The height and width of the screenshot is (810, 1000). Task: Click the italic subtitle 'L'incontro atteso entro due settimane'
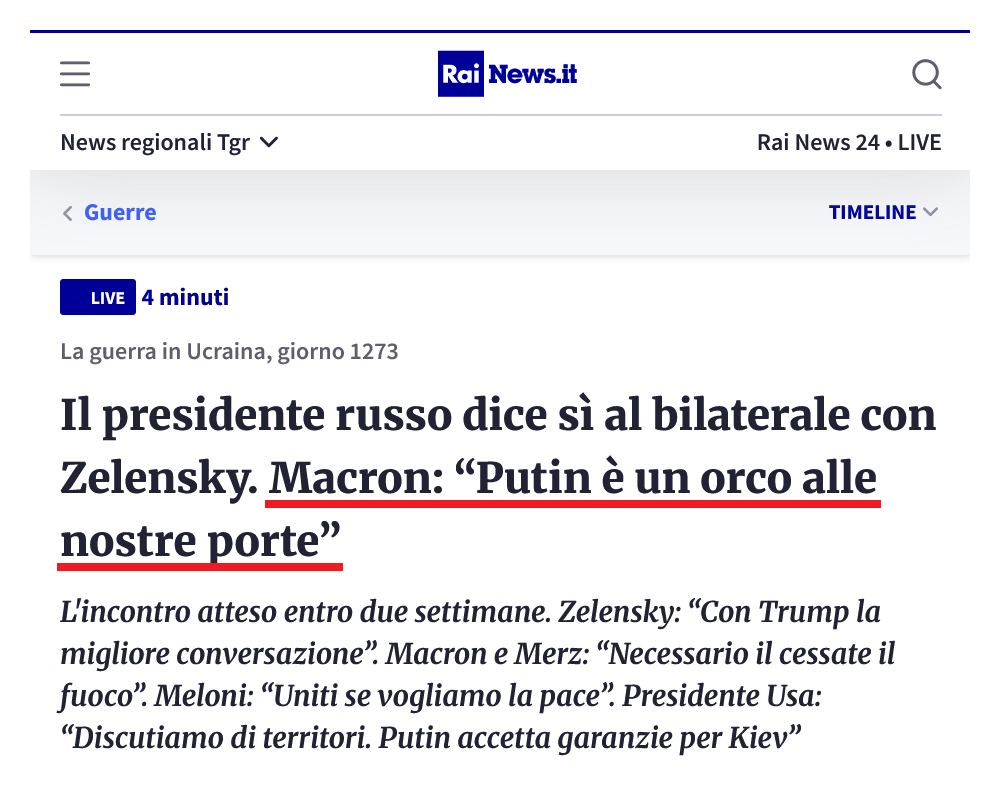(305, 612)
